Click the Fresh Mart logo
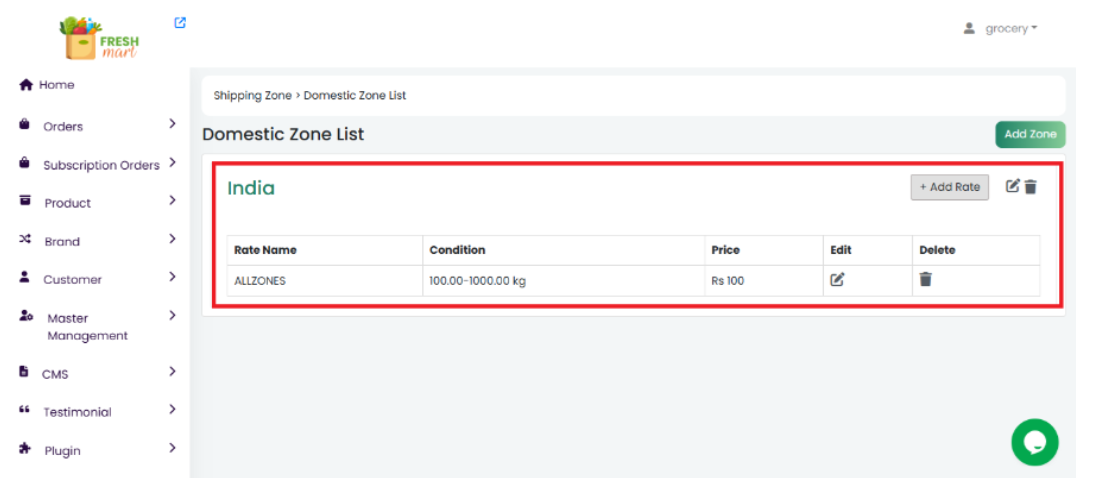Screen dimensions: 1093x478 (x=99, y=38)
